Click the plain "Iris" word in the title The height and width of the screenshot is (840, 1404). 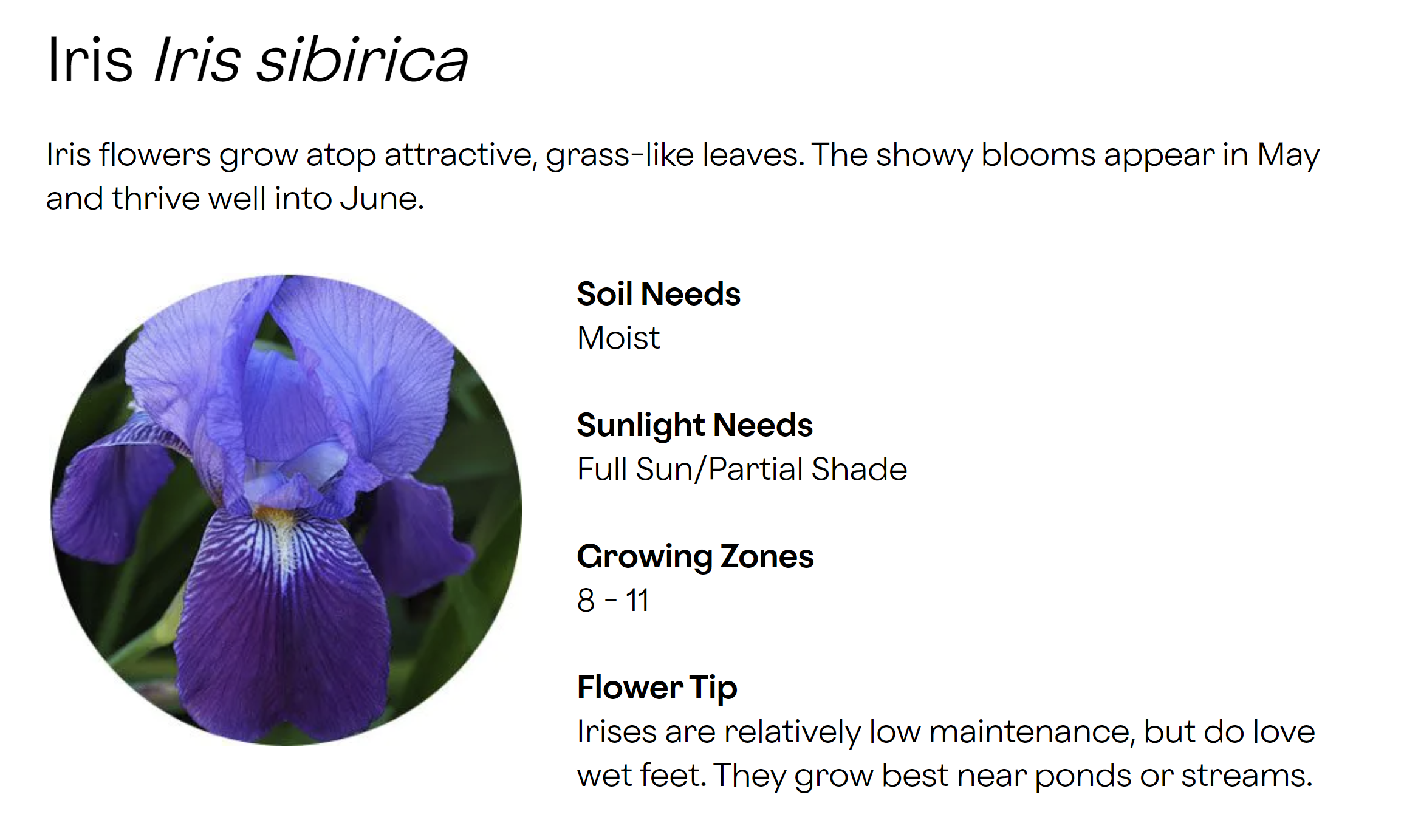click(90, 60)
